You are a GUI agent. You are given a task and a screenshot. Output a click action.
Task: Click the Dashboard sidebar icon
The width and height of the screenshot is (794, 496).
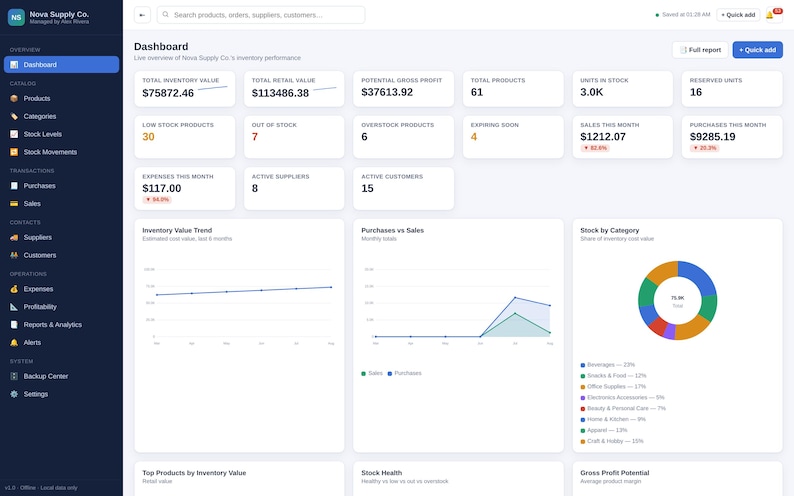(x=14, y=65)
